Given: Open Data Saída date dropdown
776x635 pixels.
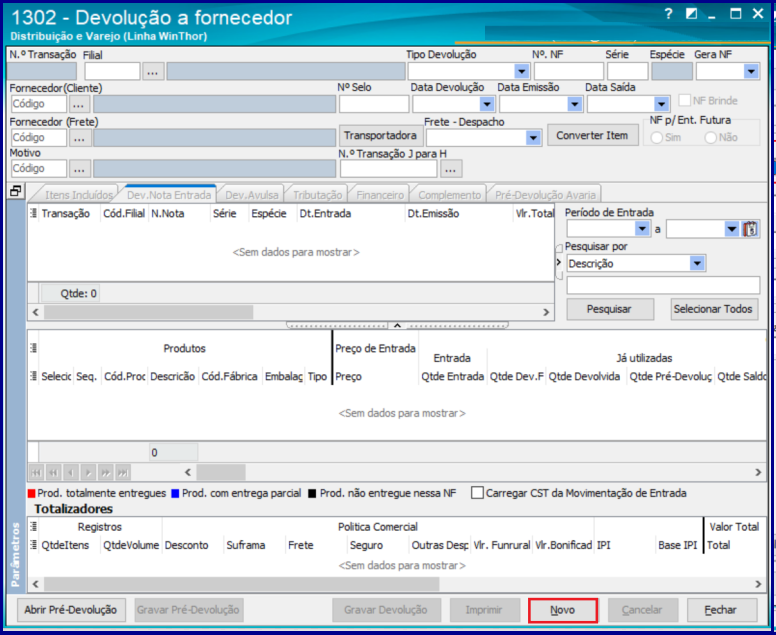Looking at the screenshot, I should click(661, 104).
